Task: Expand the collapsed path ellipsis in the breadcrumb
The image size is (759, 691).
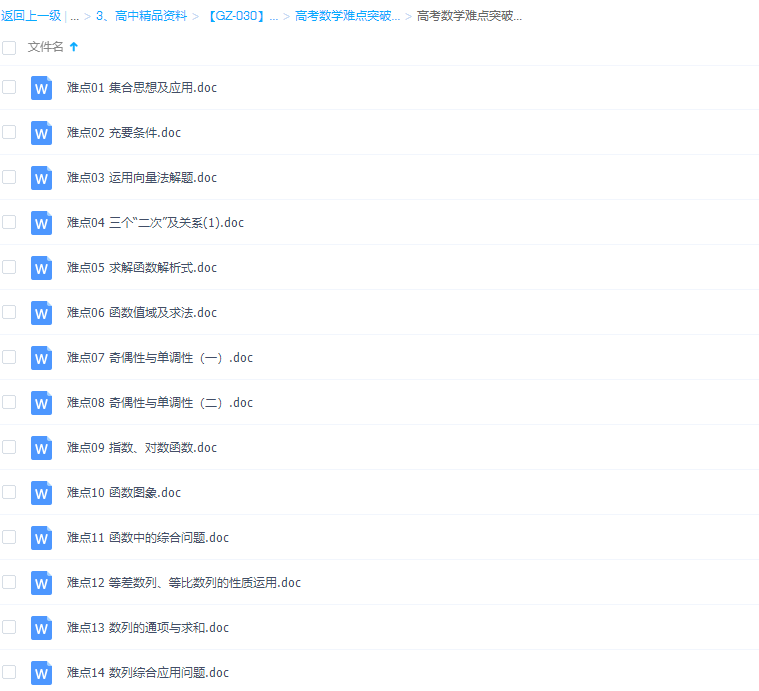Action: (x=74, y=16)
